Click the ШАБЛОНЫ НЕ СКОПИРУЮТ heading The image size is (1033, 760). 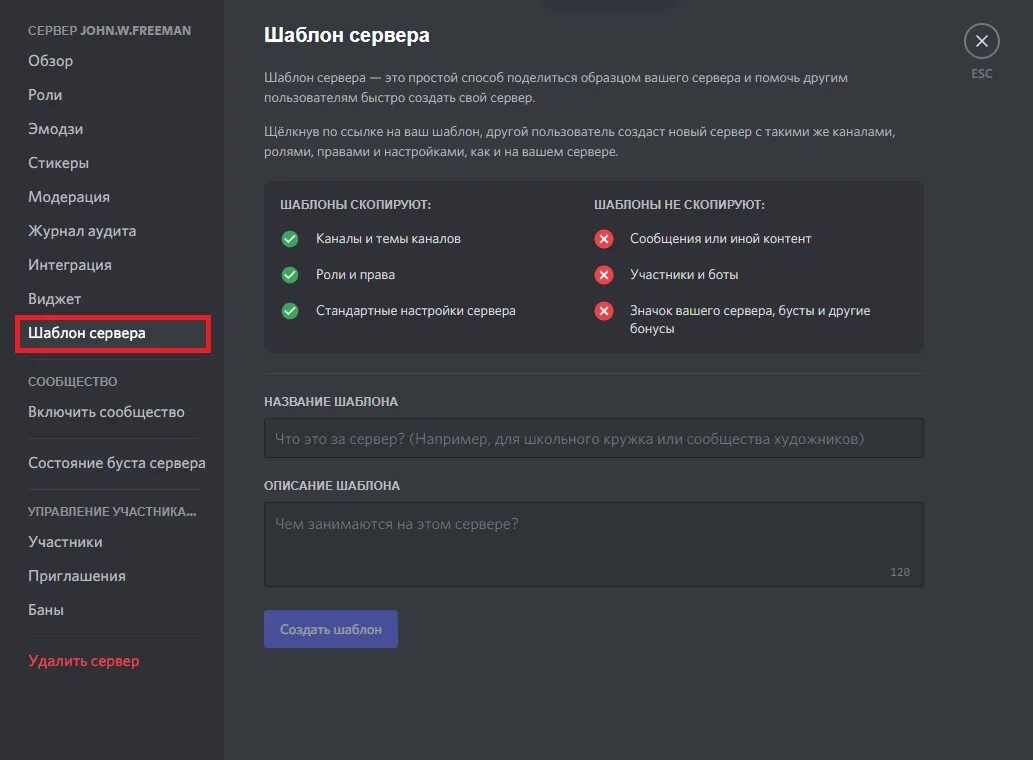679,205
